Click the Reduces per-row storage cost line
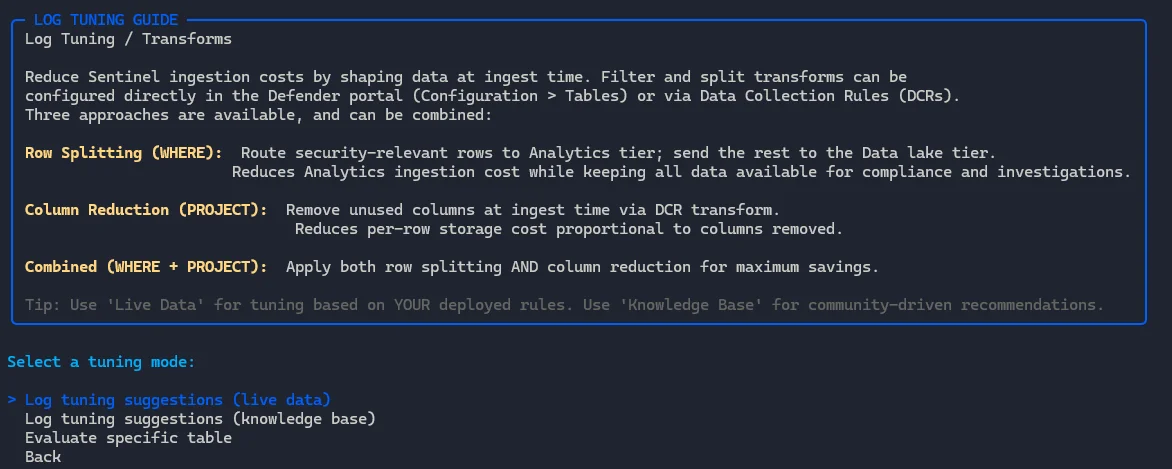The height and width of the screenshot is (469, 1172). point(568,229)
